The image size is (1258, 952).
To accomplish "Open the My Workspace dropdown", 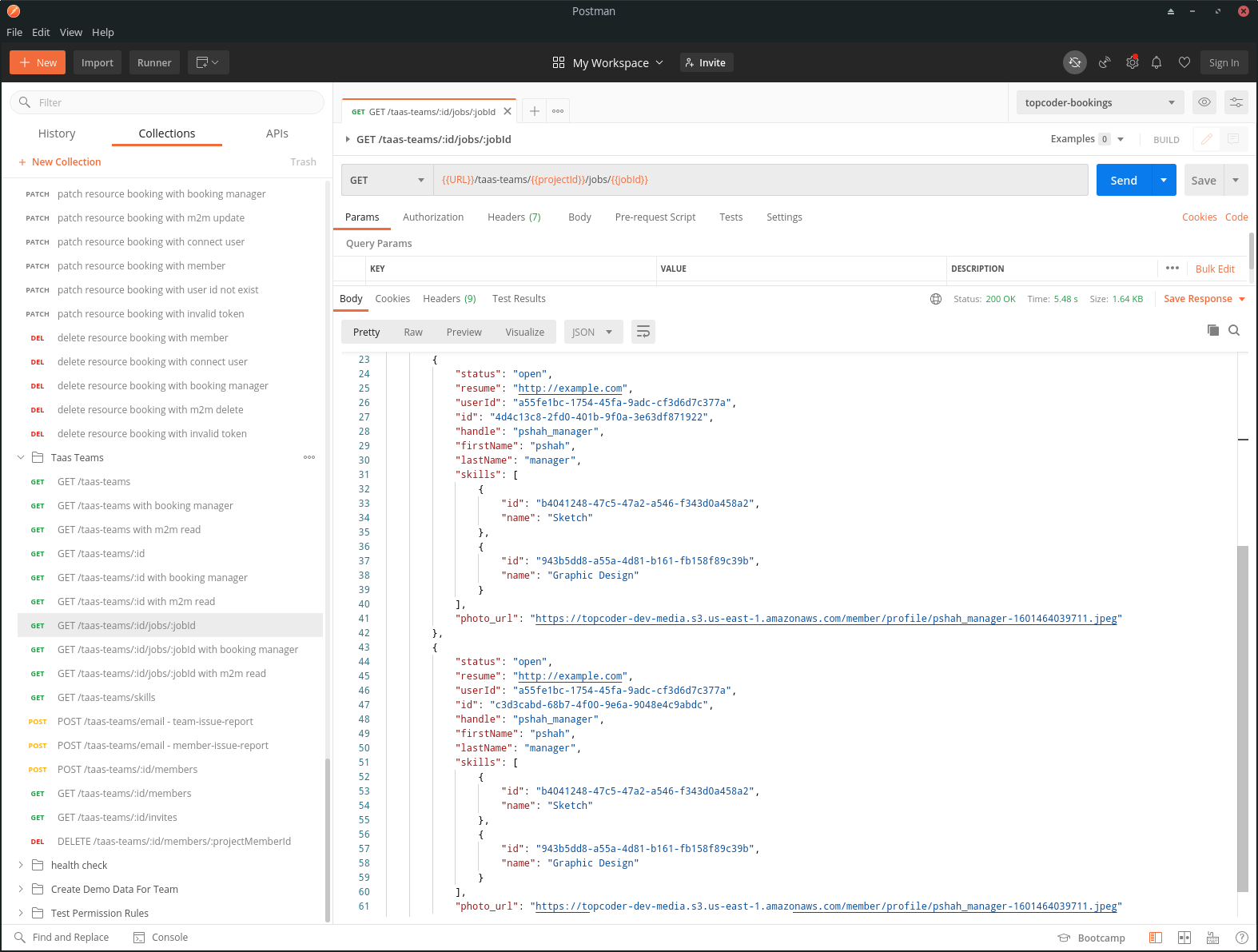I will click(x=607, y=62).
